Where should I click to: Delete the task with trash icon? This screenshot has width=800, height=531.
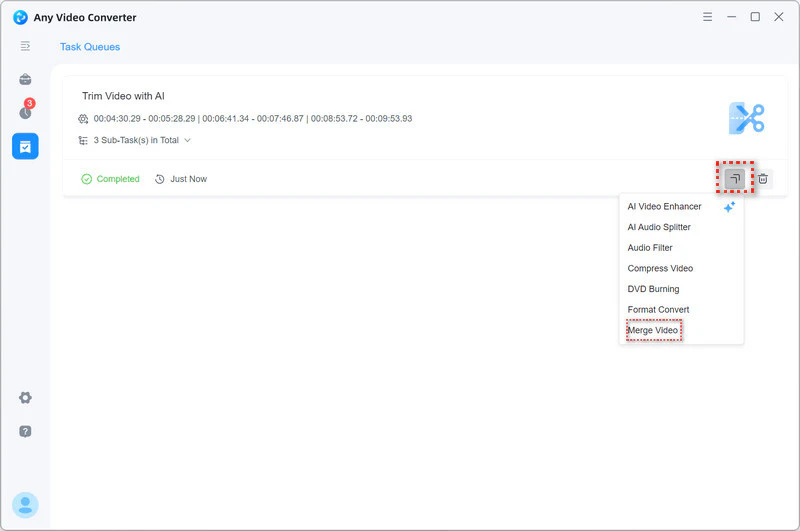763,179
